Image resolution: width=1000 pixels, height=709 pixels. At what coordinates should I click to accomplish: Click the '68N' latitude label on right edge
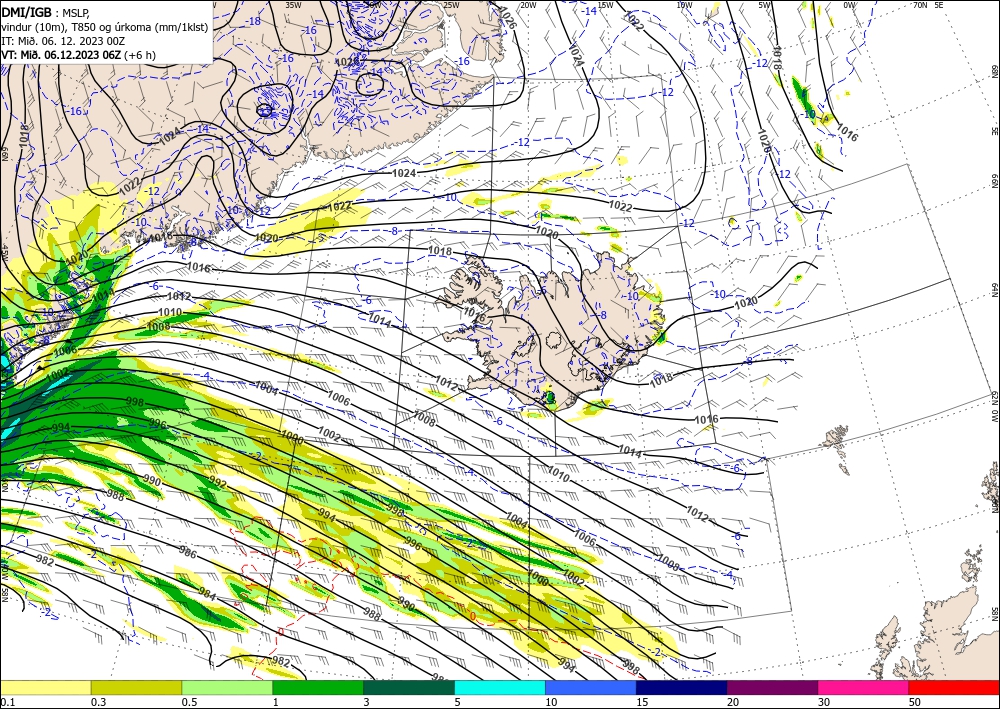tap(994, 70)
